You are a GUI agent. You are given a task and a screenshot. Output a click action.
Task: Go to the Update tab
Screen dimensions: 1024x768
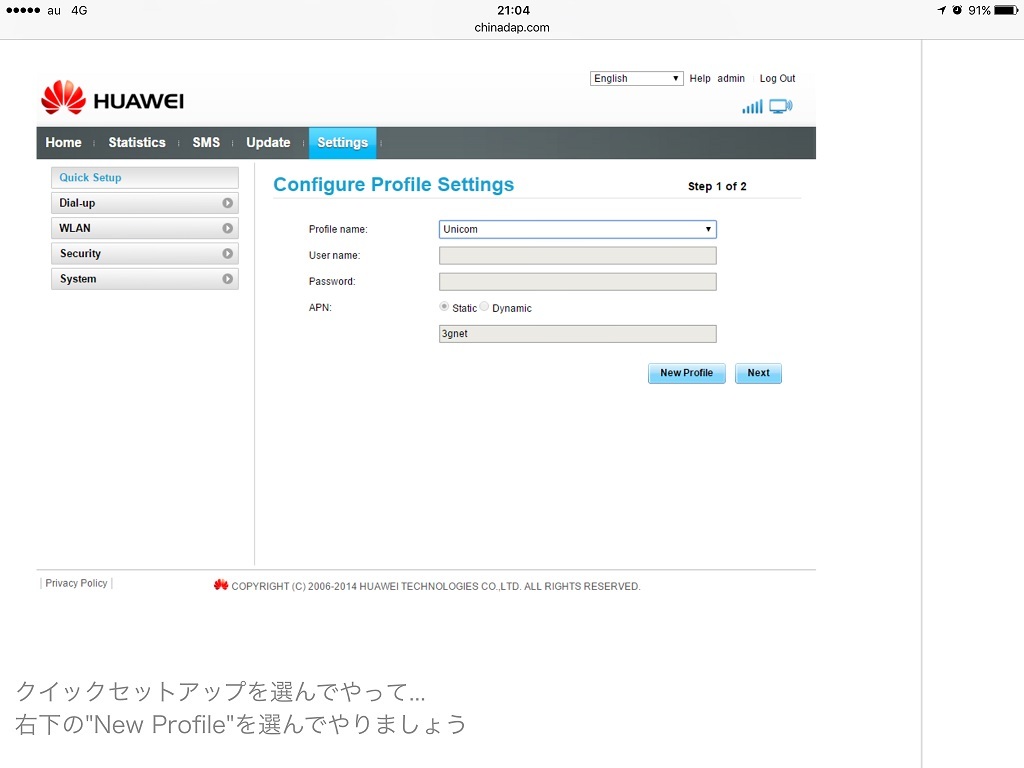(268, 142)
